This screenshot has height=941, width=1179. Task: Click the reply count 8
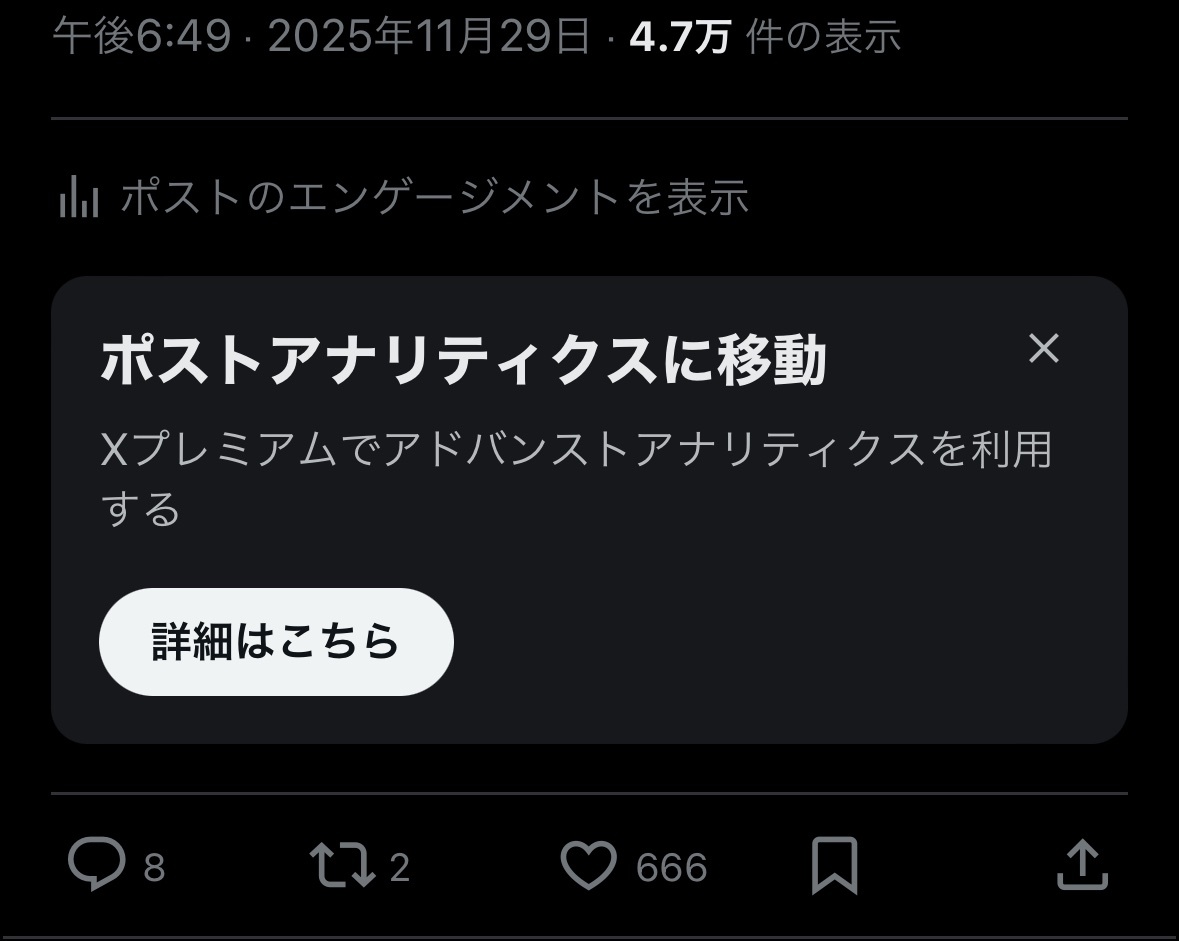click(154, 867)
